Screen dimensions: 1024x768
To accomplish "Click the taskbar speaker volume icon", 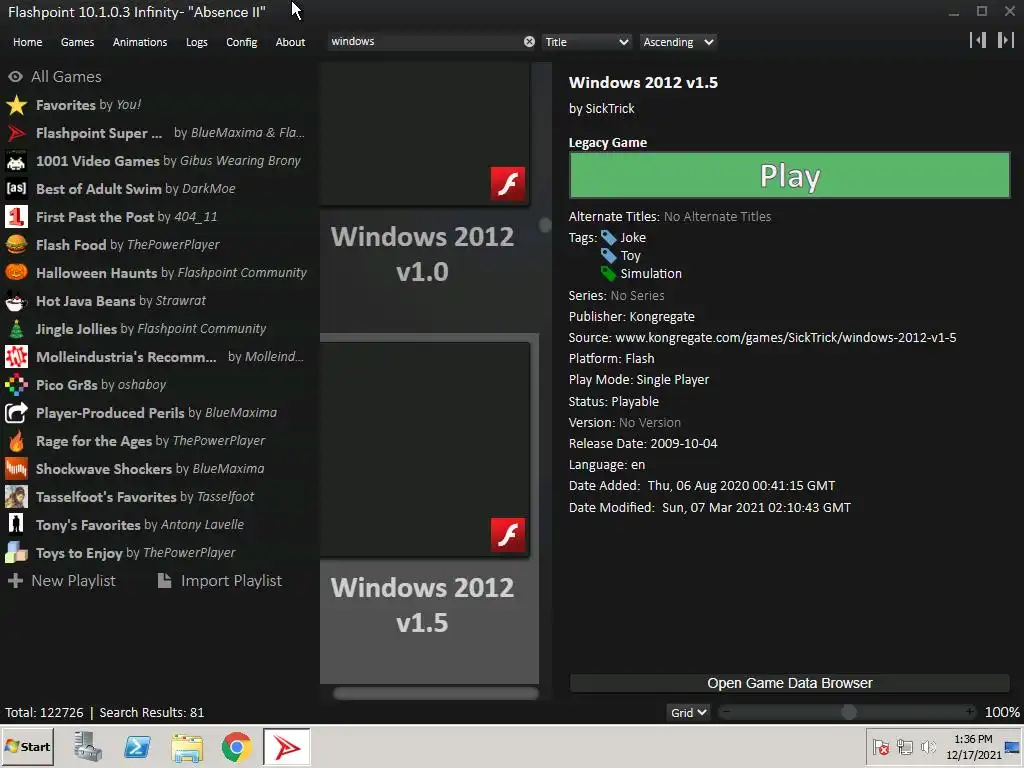I will (928, 747).
